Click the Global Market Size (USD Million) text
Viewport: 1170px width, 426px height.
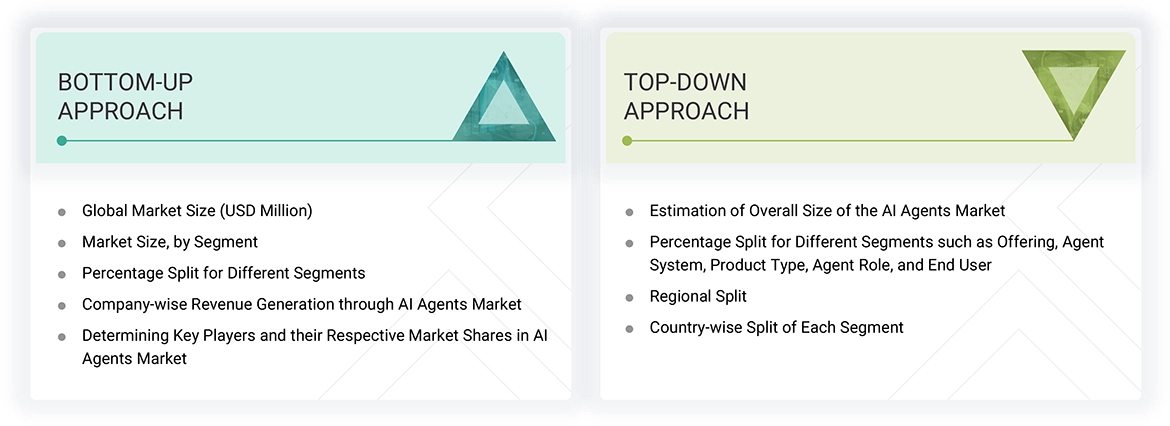tap(197, 211)
